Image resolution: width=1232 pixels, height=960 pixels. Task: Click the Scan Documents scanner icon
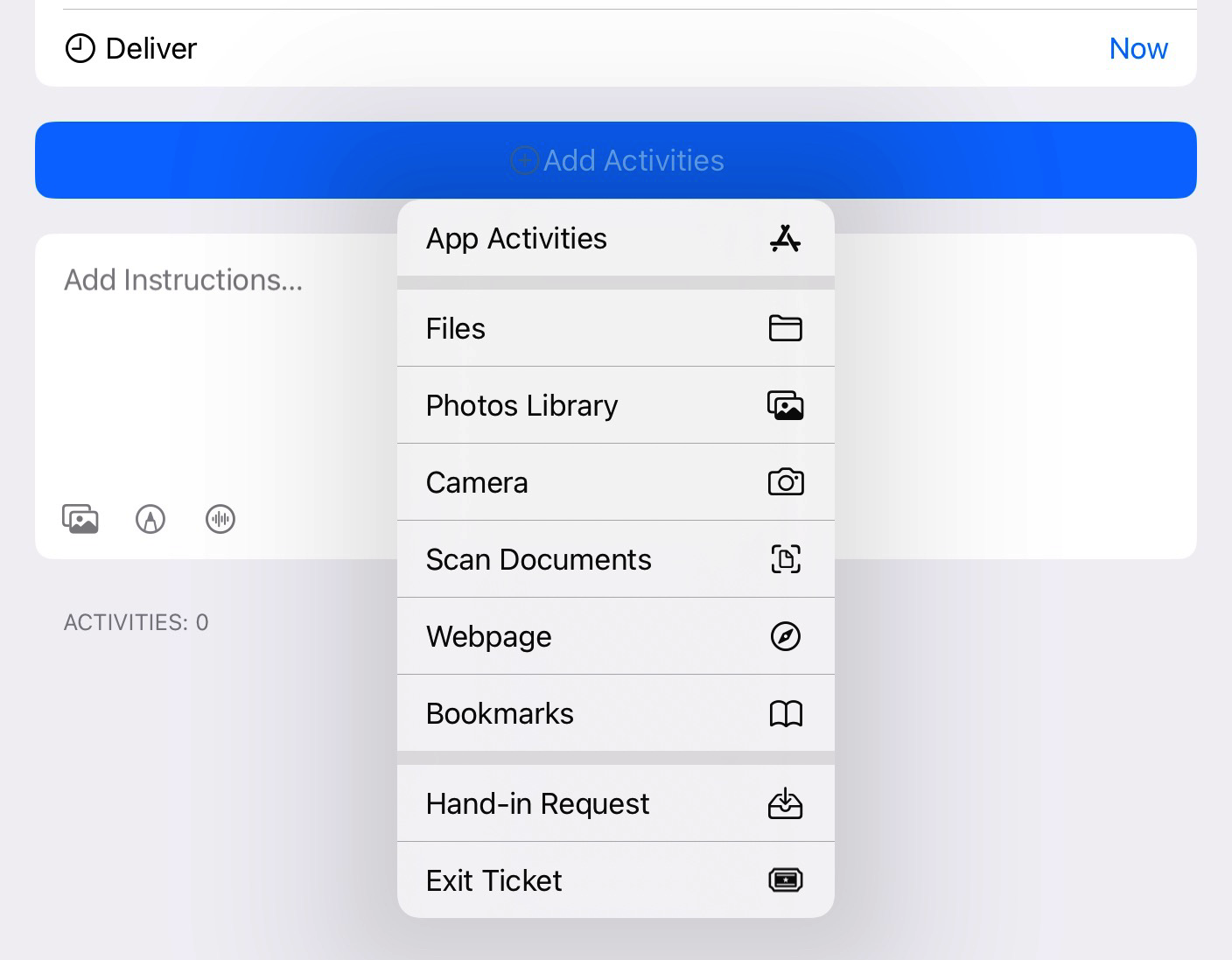(x=786, y=559)
